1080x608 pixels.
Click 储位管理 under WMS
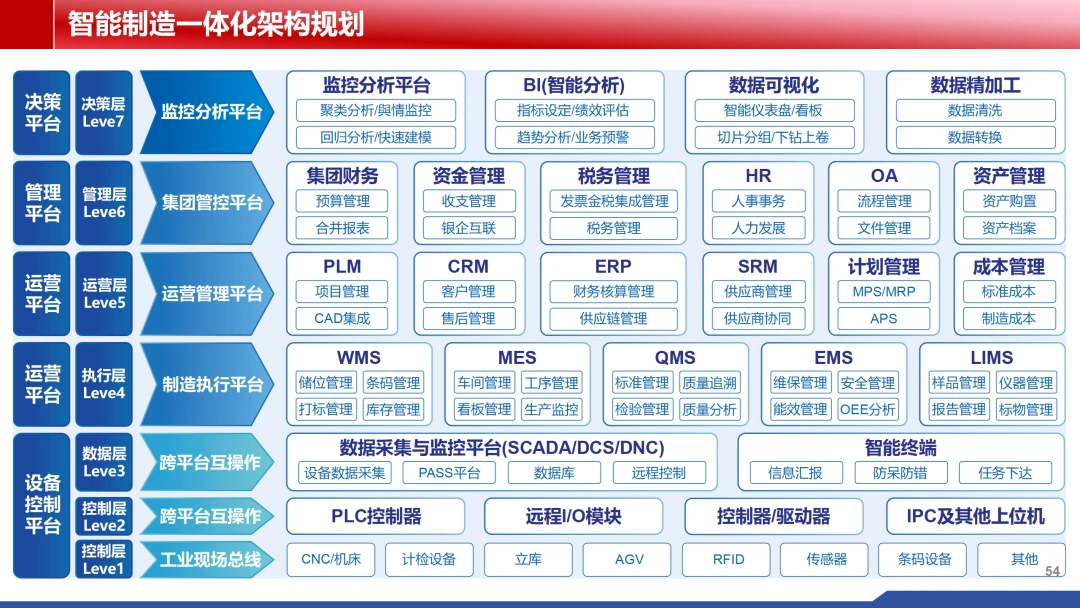click(326, 383)
